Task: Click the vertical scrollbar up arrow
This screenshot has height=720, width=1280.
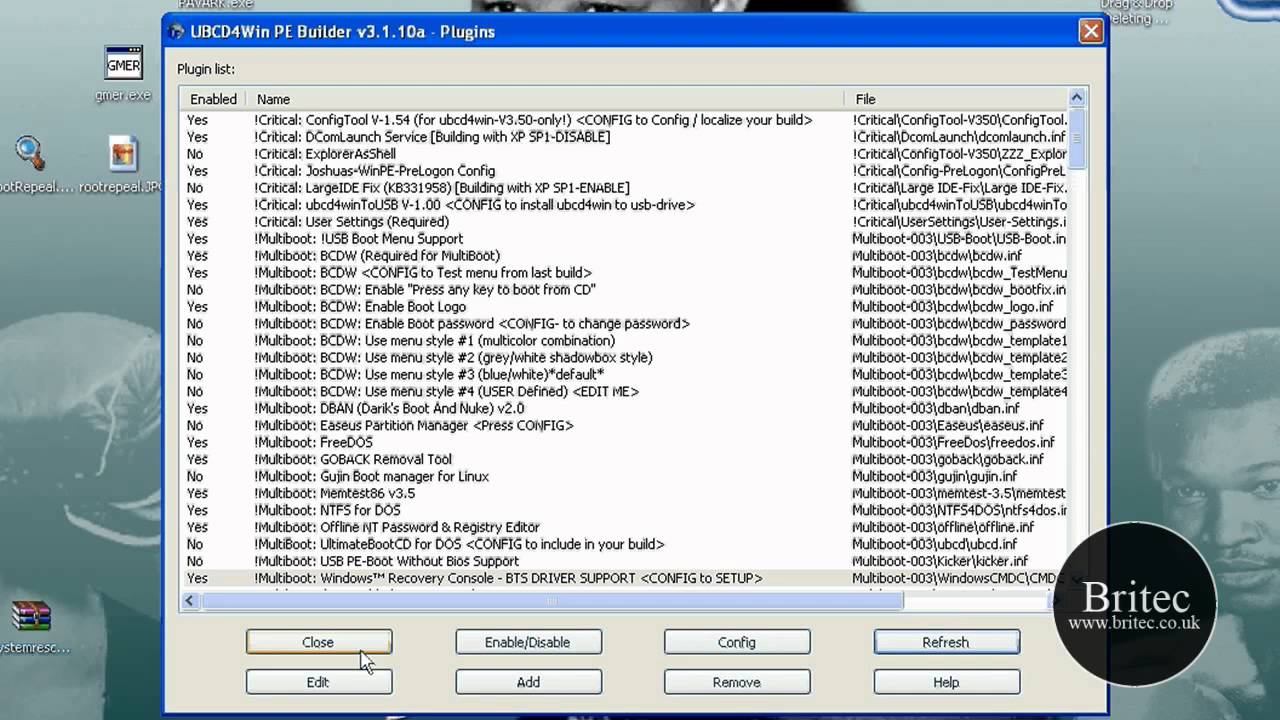Action: click(x=1077, y=98)
